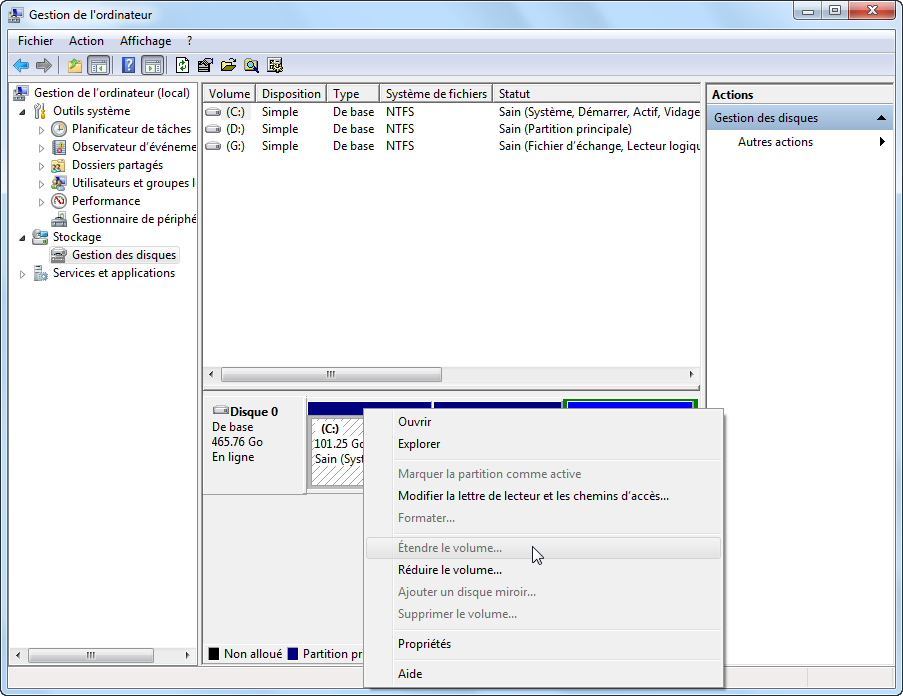Click the (C:) drive icon in list
Screen dimensions: 903x696
coord(213,112)
